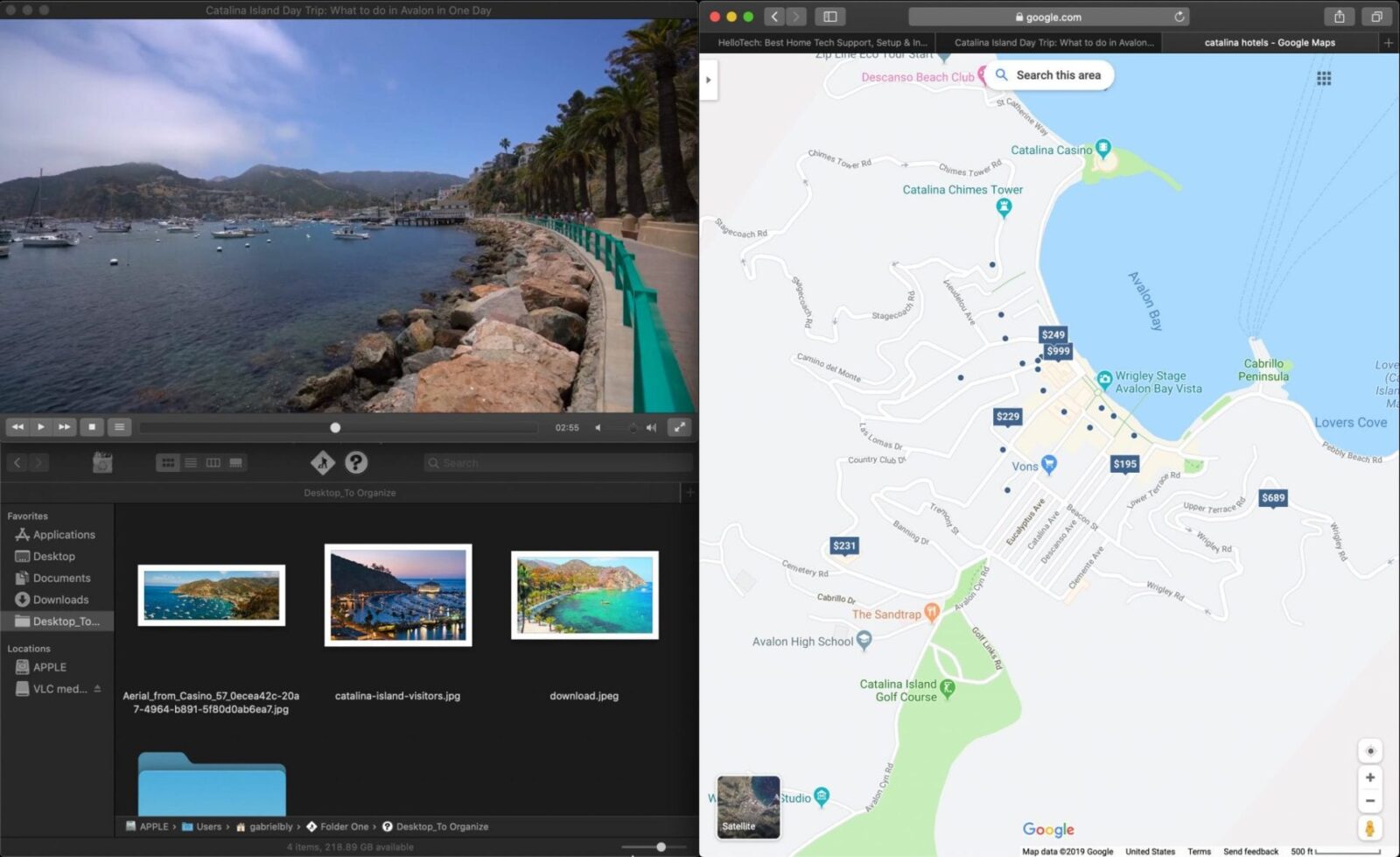Go back in Safari

pos(773,17)
